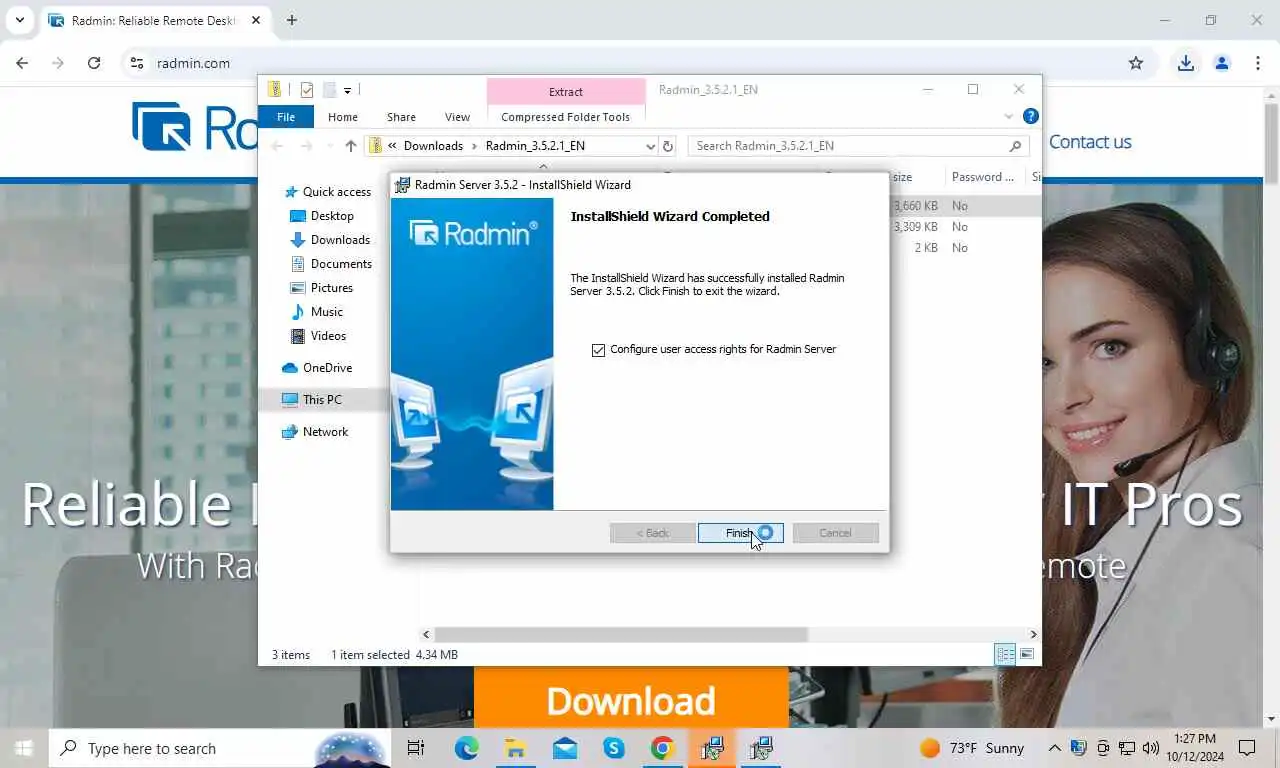Open Chrome tab search dropdown

(x=19, y=20)
